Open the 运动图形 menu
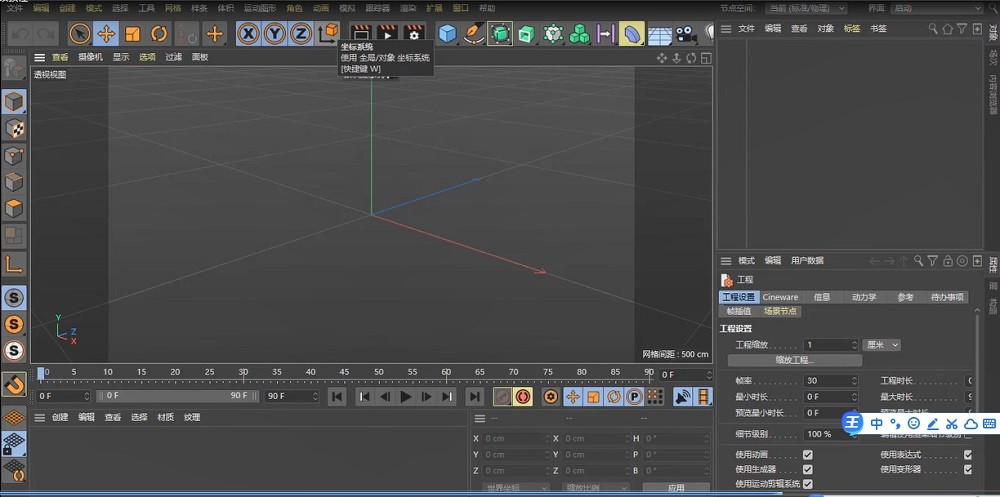 coord(259,8)
